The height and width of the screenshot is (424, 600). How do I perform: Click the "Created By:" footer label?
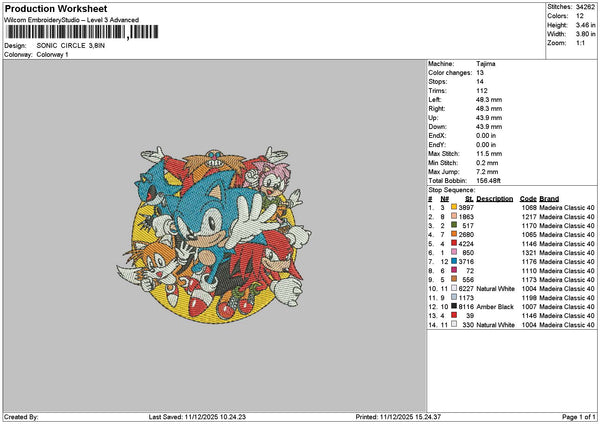pyautogui.click(x=21, y=417)
